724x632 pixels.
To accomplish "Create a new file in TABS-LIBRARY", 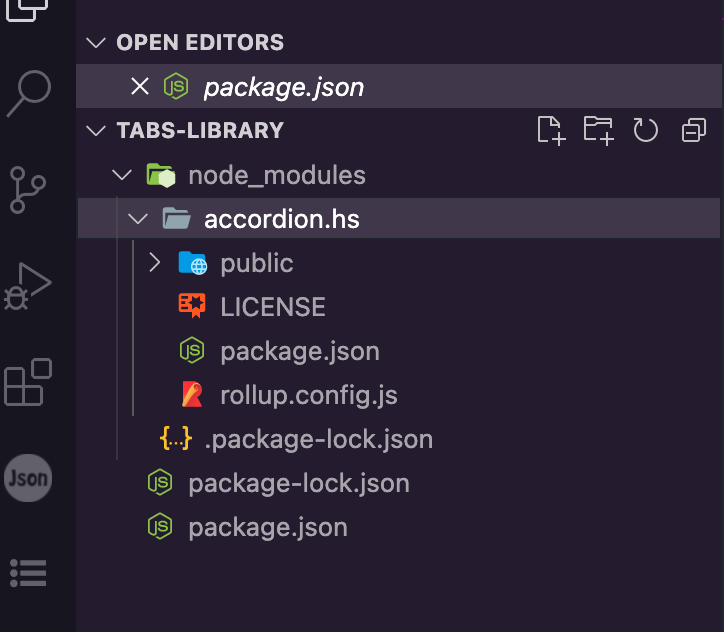I will (551, 130).
